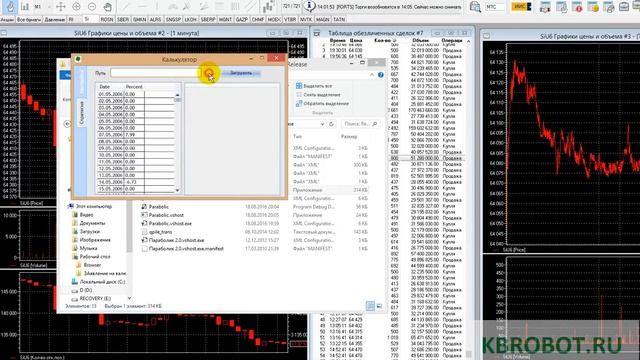This screenshot has height=360, width=640.
Task: Select the Parabolic.vshost.exe file
Action: 170,224
